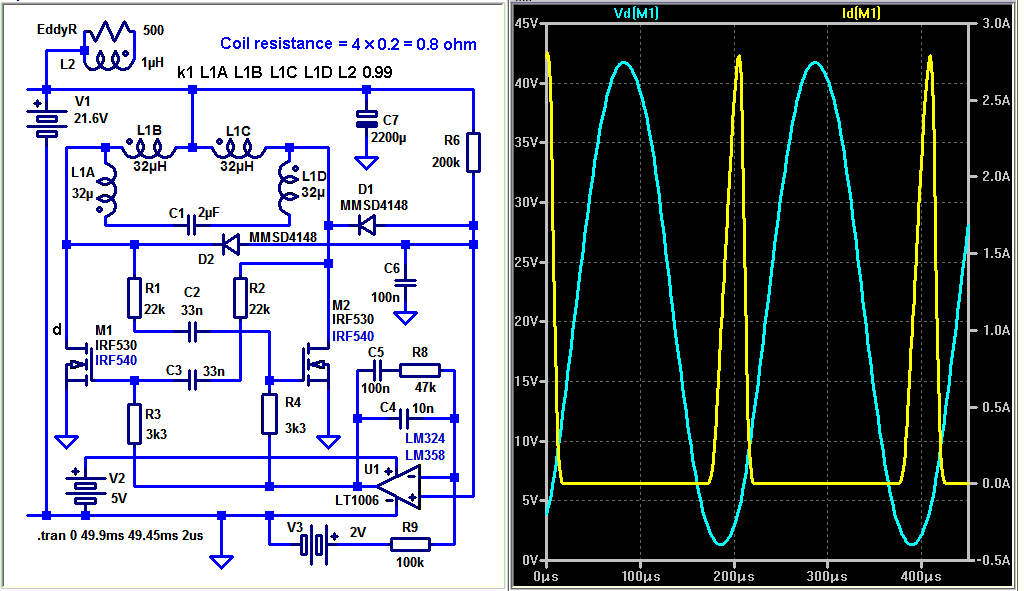Select the D1 MMSD4148 diode symbol
The width and height of the screenshot is (1024, 591).
(367, 226)
